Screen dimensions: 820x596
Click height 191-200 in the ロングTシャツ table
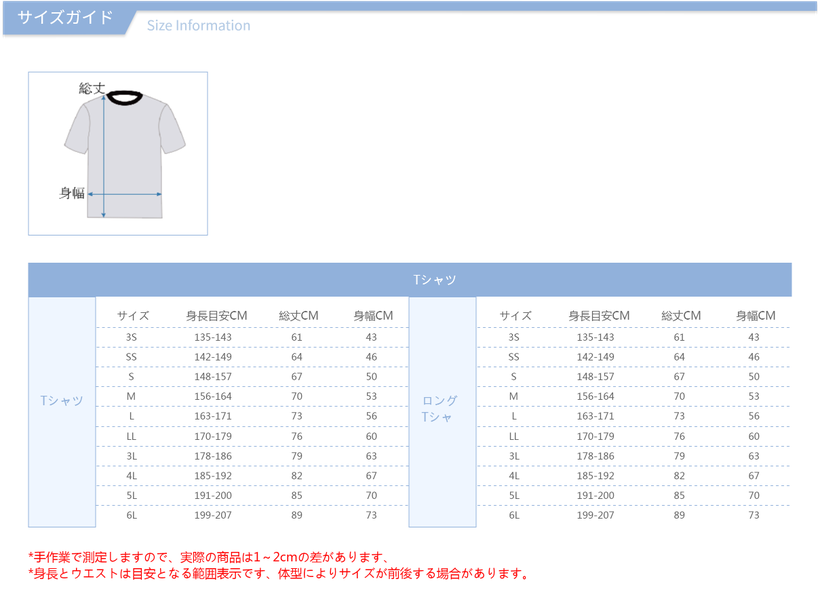[x=596, y=495]
